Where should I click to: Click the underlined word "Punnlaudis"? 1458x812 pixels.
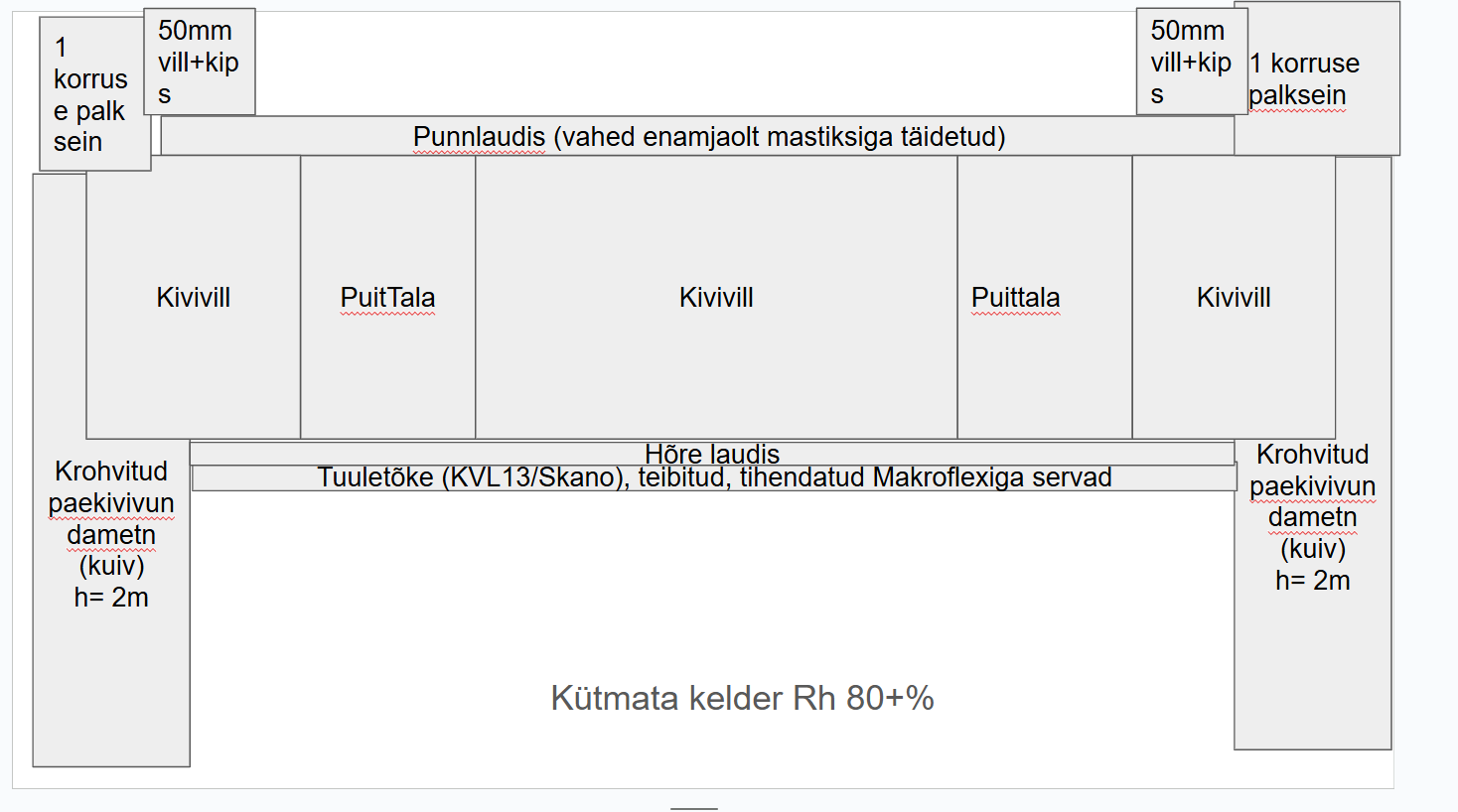(479, 137)
